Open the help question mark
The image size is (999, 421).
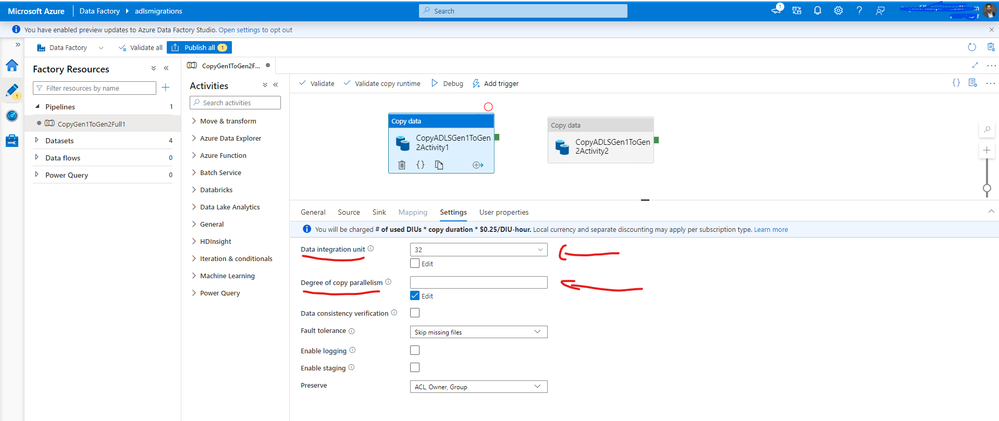(859, 11)
